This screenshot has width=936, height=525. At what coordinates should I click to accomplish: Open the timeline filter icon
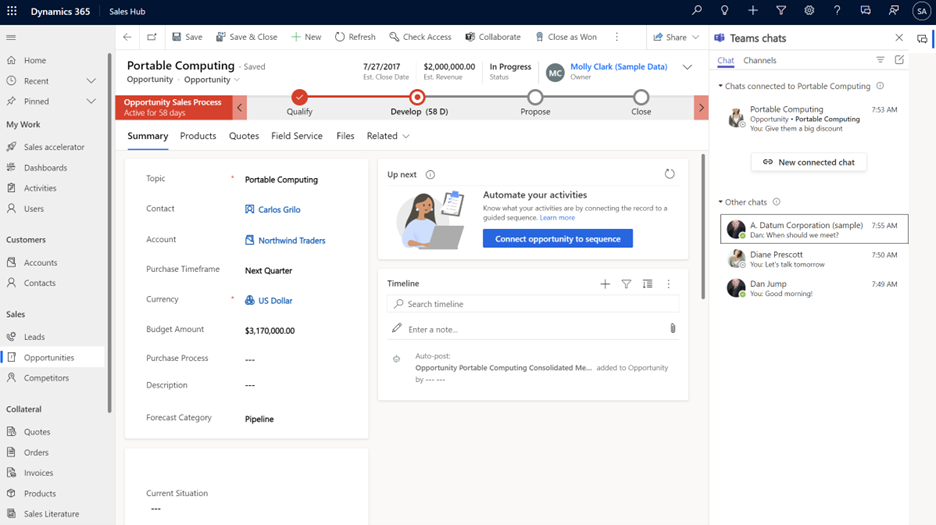coord(626,284)
